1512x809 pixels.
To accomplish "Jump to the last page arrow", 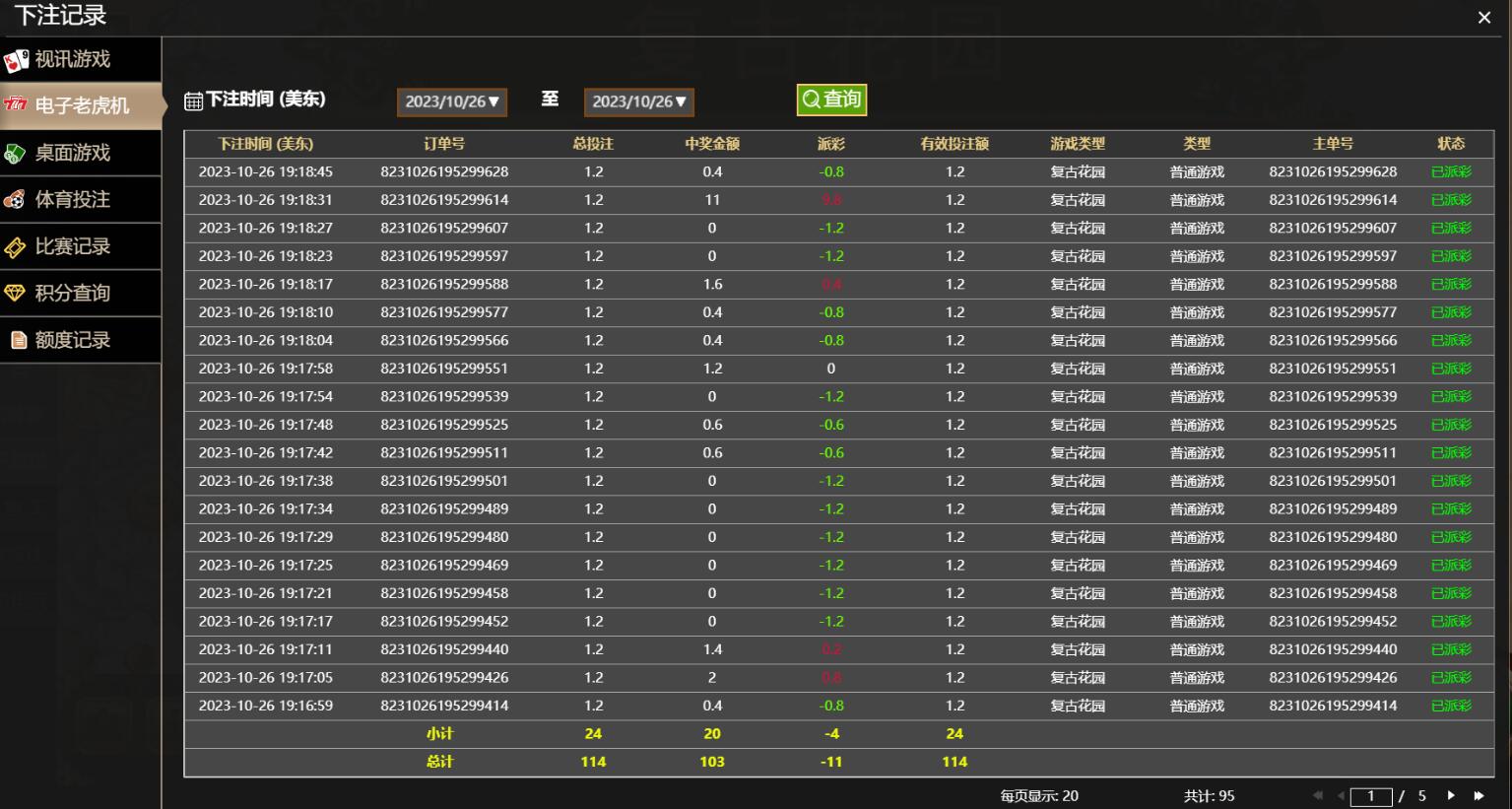I will pyautogui.click(x=1479, y=795).
